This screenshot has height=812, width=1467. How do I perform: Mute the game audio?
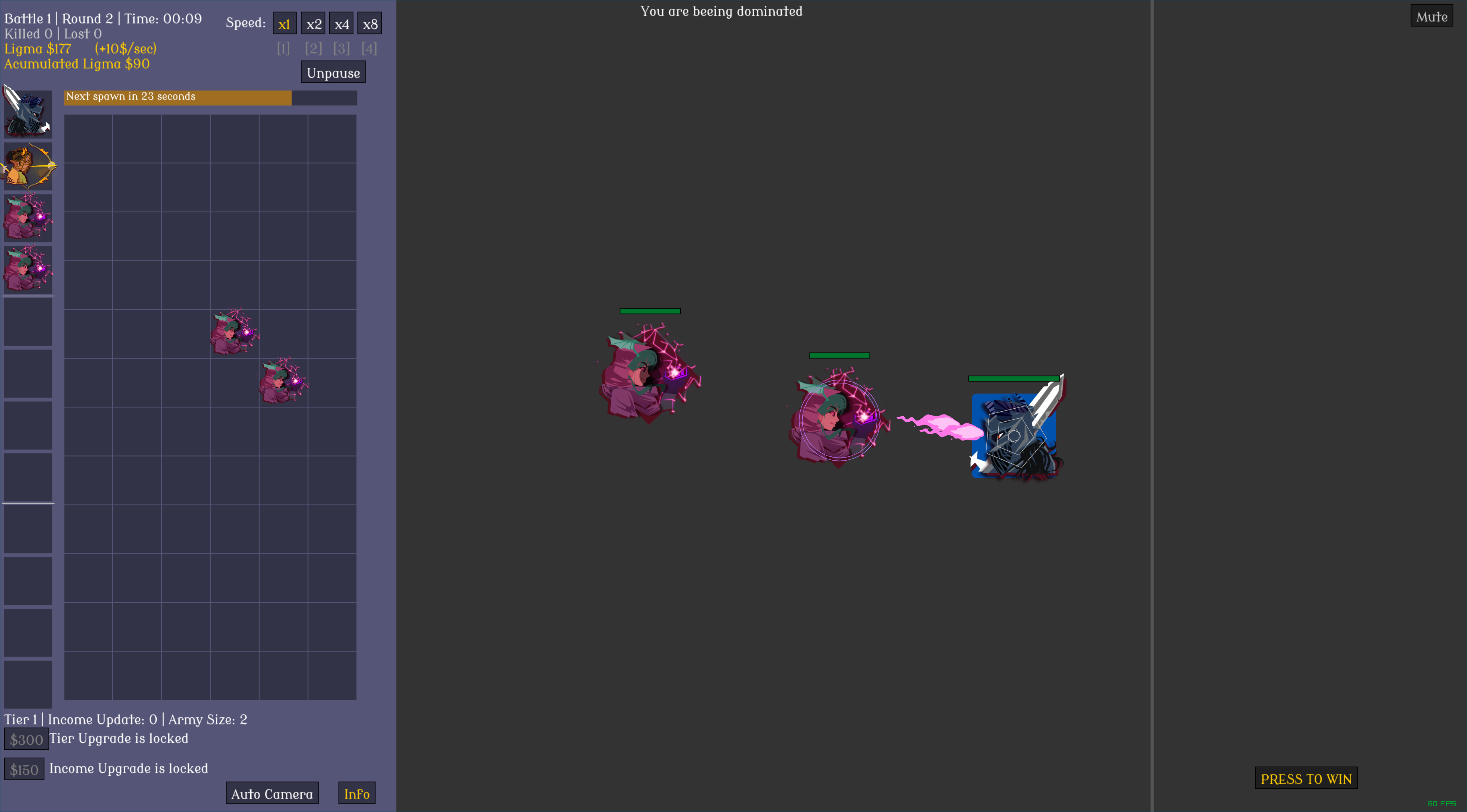pyautogui.click(x=1431, y=16)
